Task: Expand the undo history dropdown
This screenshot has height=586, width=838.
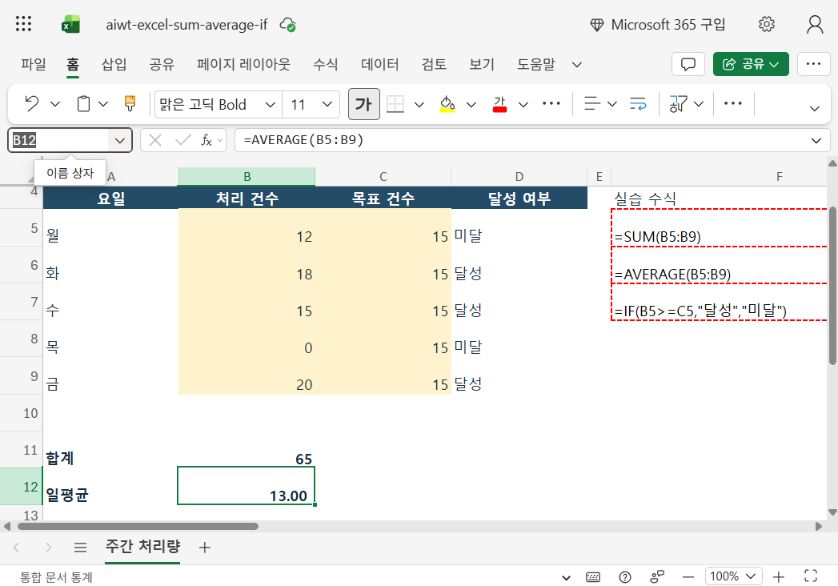Action: tap(55, 104)
